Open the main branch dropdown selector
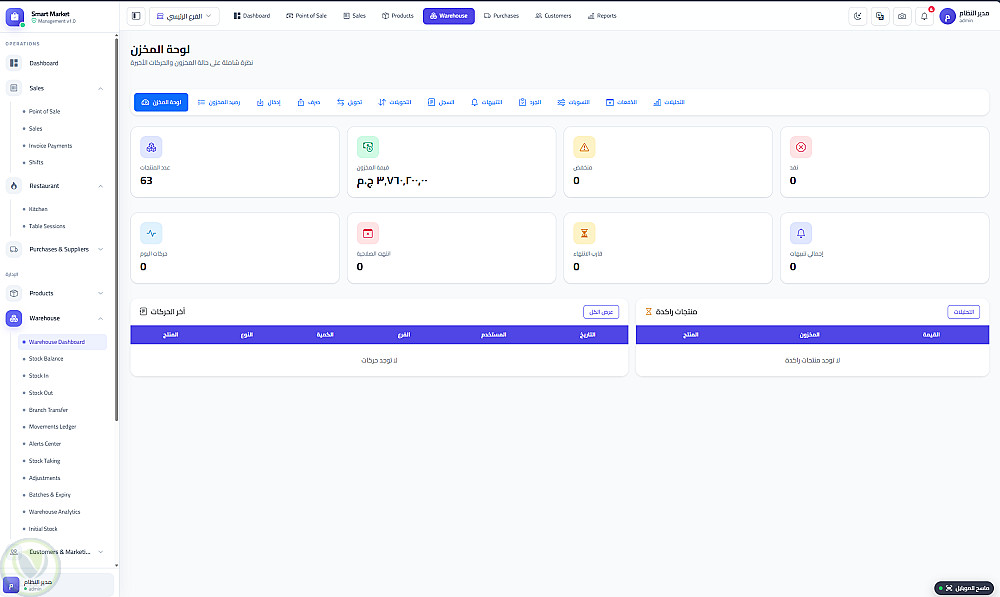1000x597 pixels. click(184, 16)
